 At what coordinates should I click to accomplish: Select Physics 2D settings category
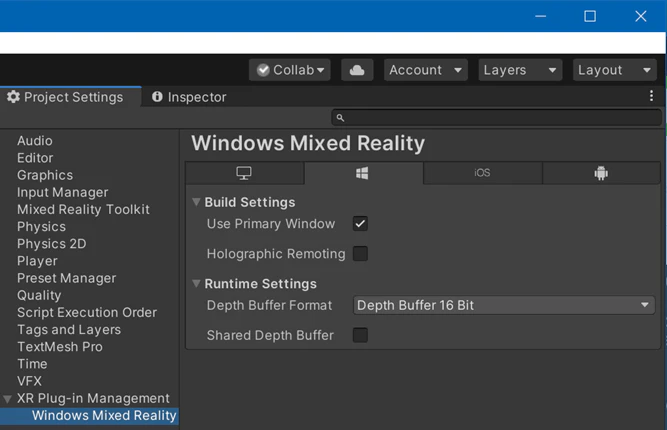pyautogui.click(x=51, y=244)
